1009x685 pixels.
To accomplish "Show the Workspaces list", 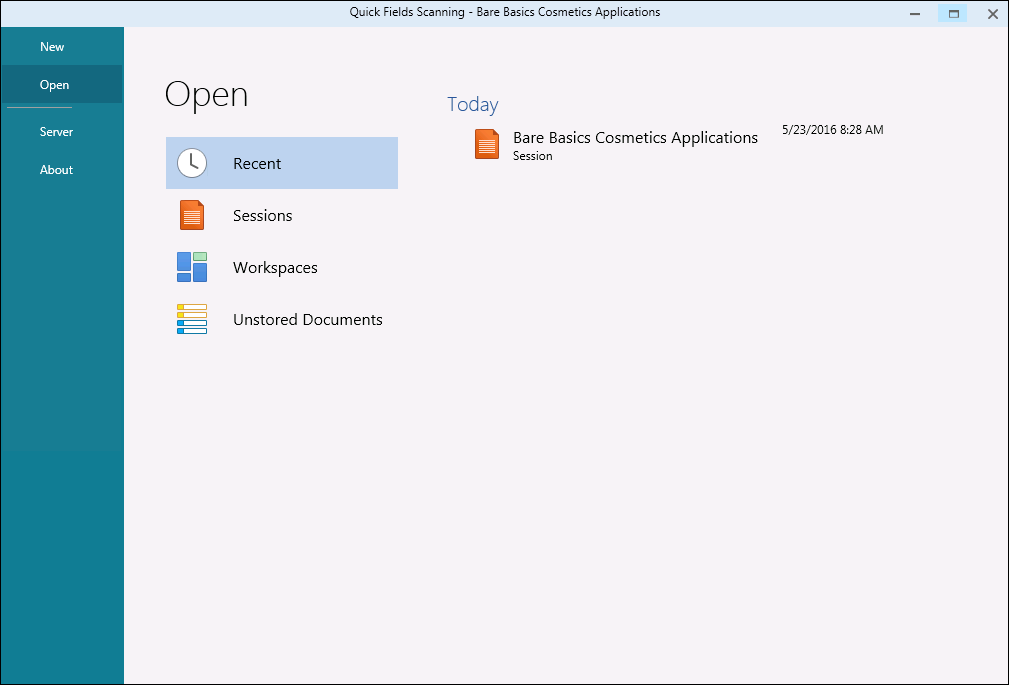I will pyautogui.click(x=275, y=268).
